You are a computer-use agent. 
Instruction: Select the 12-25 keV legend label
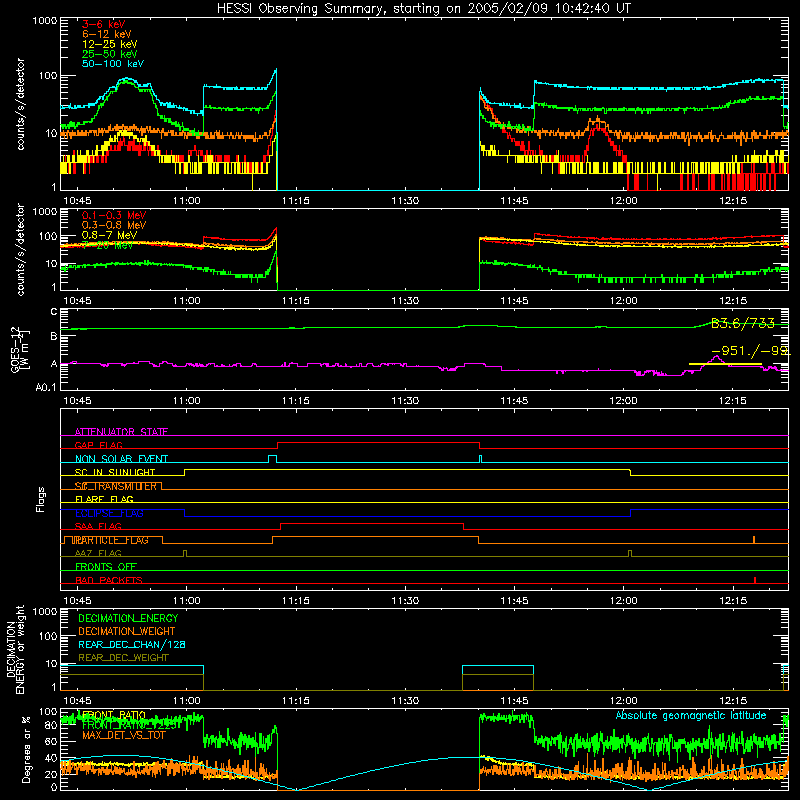click(x=110, y=44)
